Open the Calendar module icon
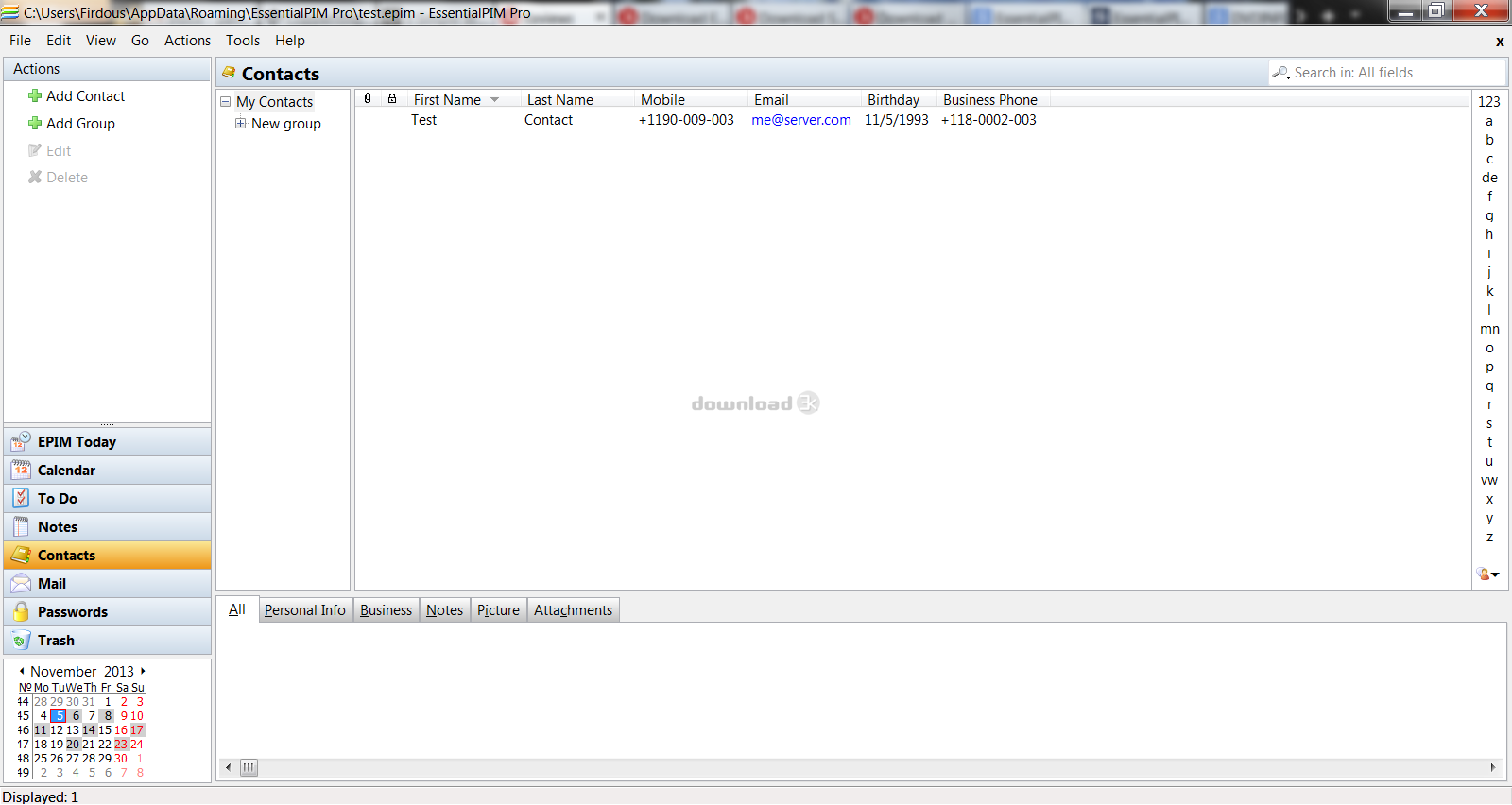1512x805 pixels. pos(21,470)
